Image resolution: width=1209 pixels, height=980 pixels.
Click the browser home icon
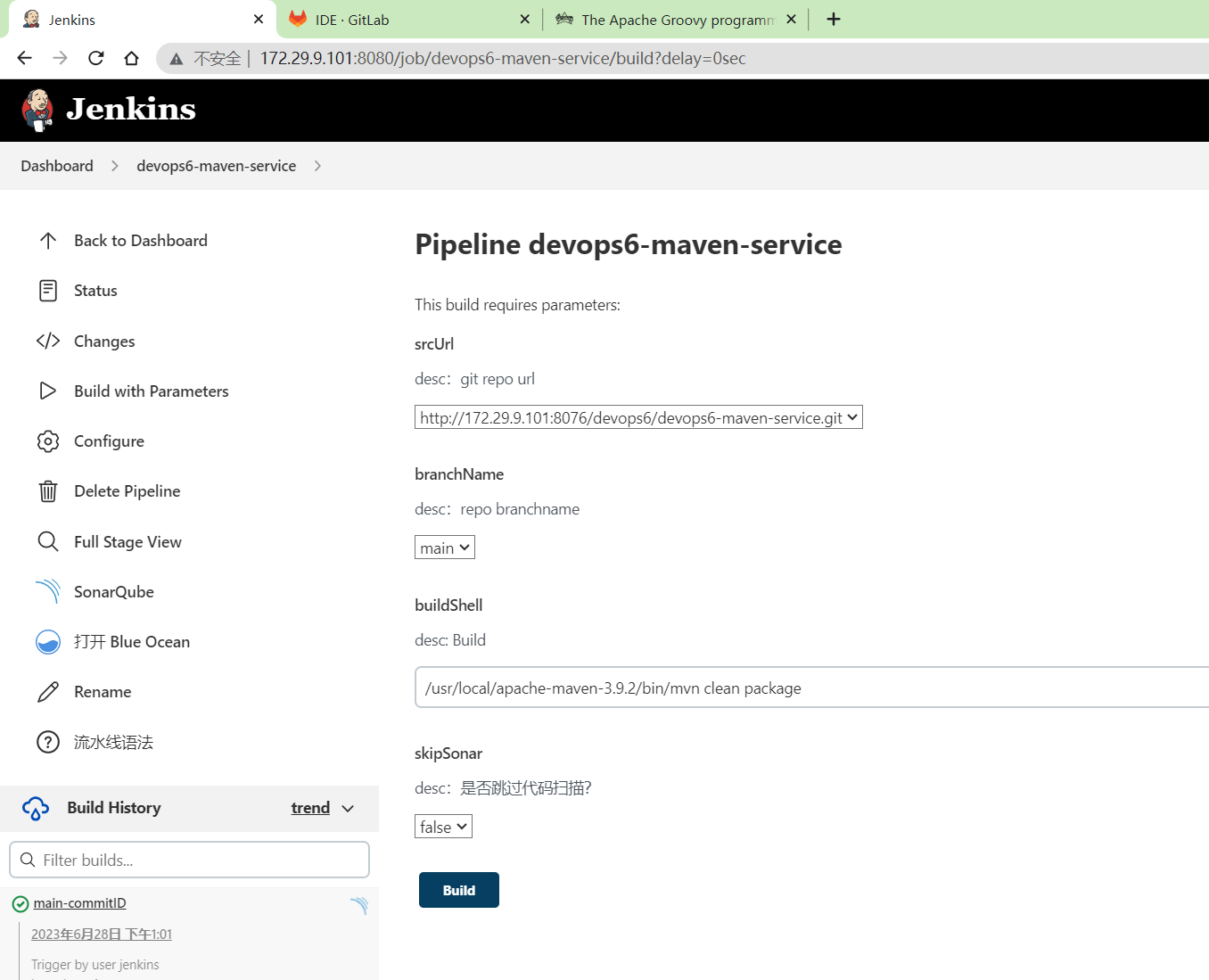(132, 58)
